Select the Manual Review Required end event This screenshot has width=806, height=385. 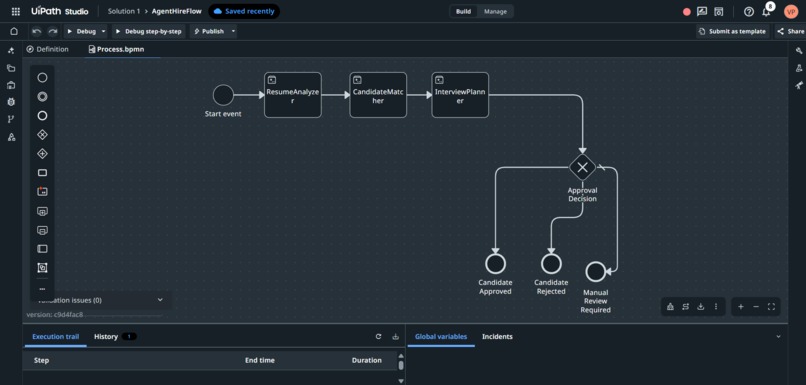point(596,272)
